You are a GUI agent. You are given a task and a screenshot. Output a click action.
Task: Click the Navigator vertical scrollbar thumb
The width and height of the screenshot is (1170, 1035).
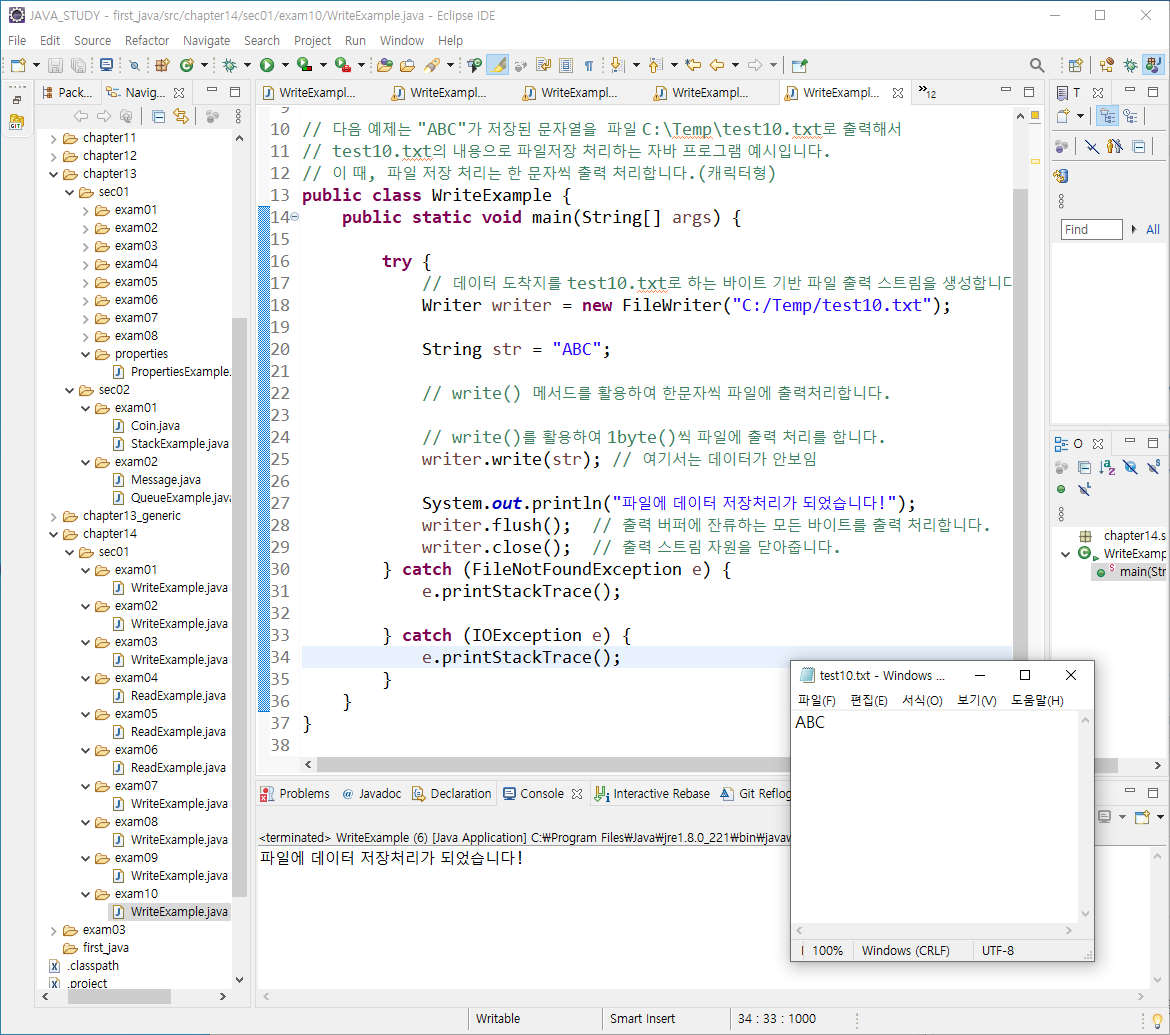pos(240,606)
